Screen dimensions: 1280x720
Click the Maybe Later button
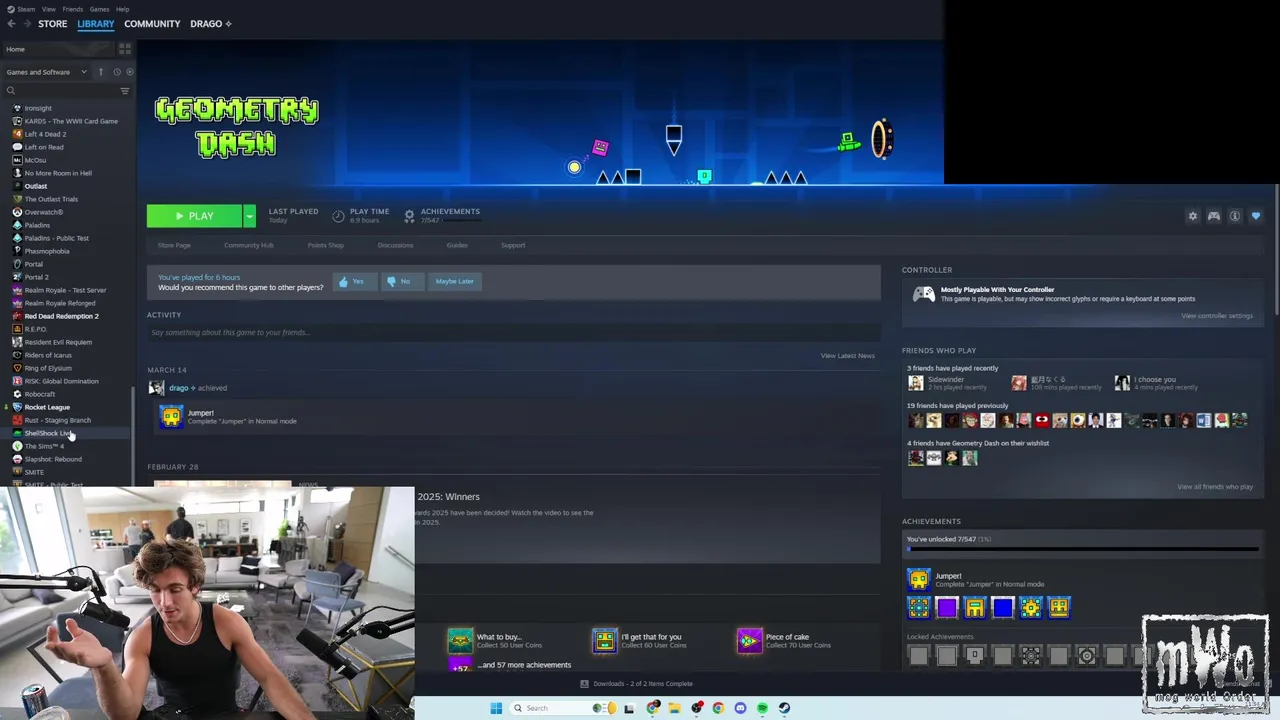click(454, 282)
